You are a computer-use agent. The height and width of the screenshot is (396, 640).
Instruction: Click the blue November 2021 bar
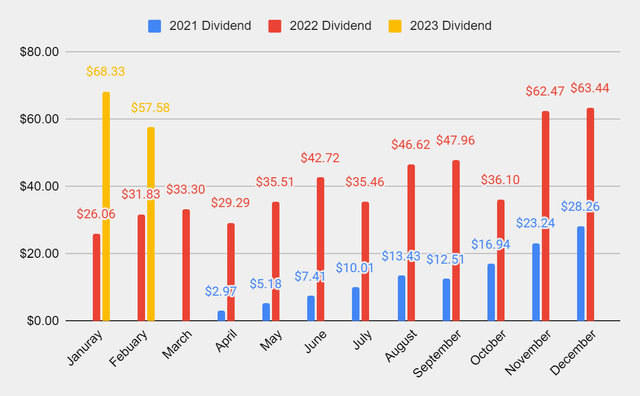pos(536,282)
